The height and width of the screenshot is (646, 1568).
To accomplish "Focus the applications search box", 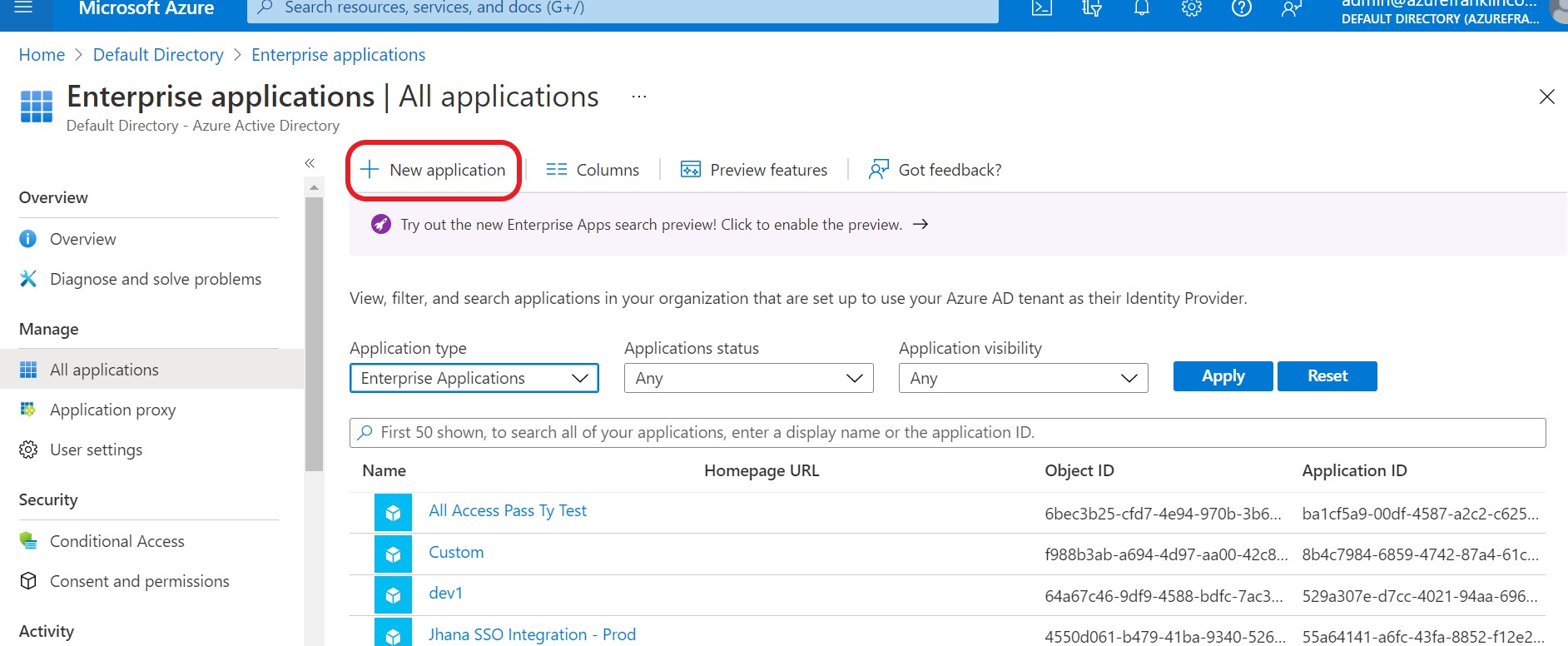I will (948, 433).
